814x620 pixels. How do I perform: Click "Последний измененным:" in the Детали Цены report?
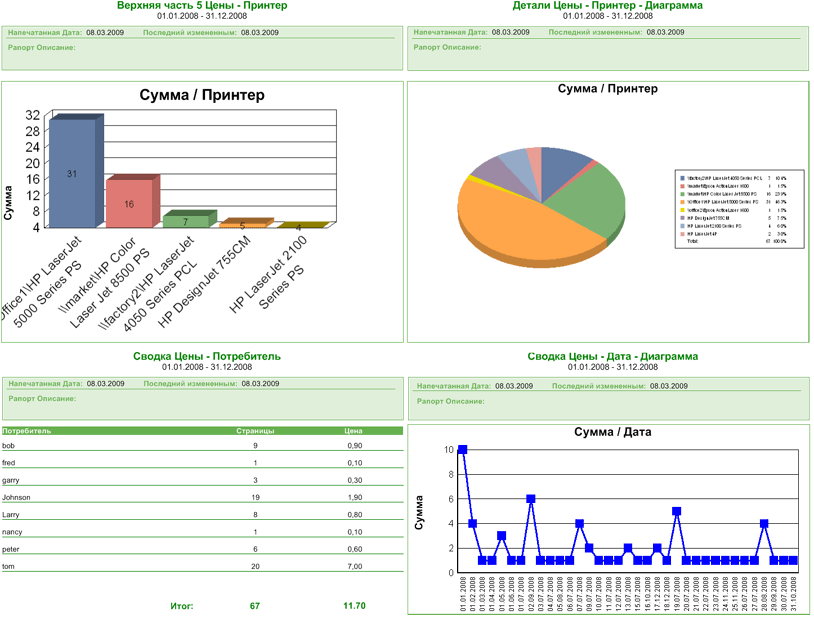tap(595, 32)
